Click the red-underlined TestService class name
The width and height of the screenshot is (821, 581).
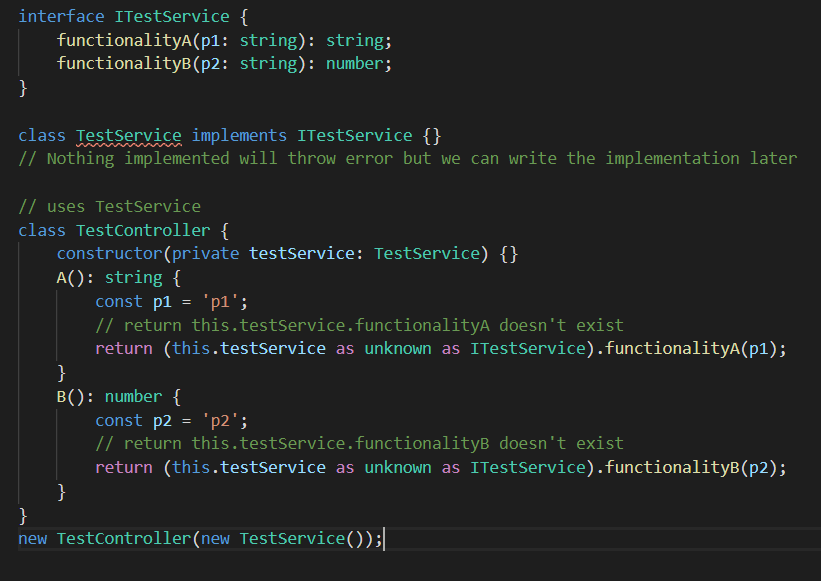tap(128, 134)
